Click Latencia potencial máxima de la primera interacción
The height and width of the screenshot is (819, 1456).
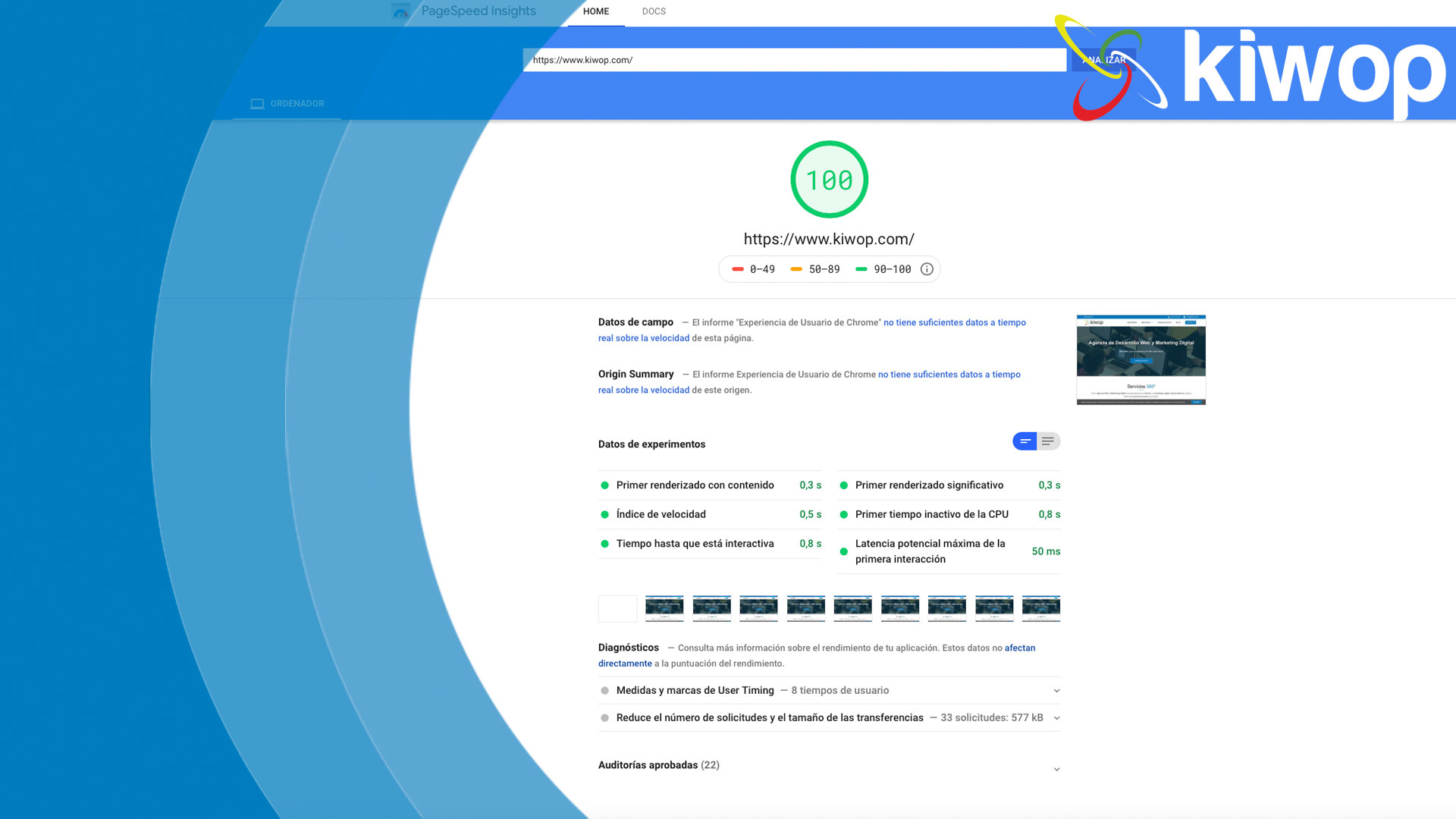(x=949, y=552)
